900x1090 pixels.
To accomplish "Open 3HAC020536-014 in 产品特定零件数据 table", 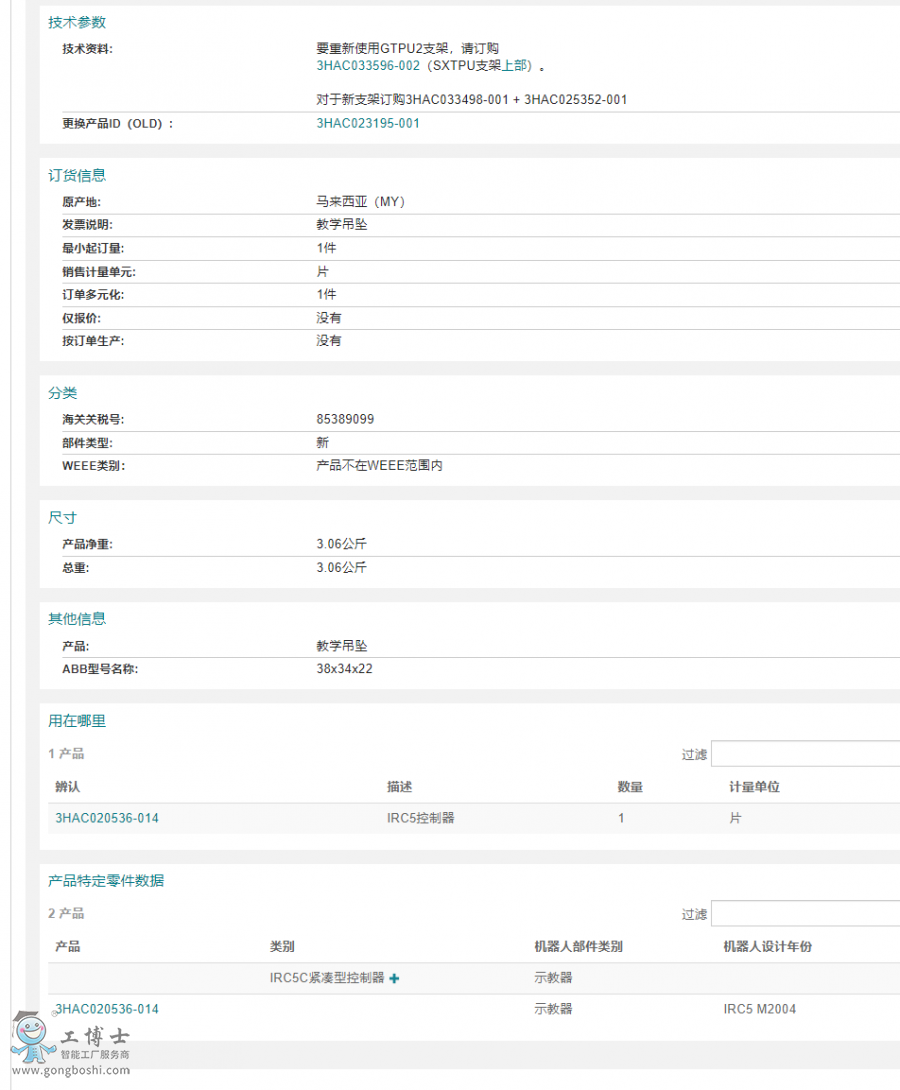I will [x=104, y=1008].
